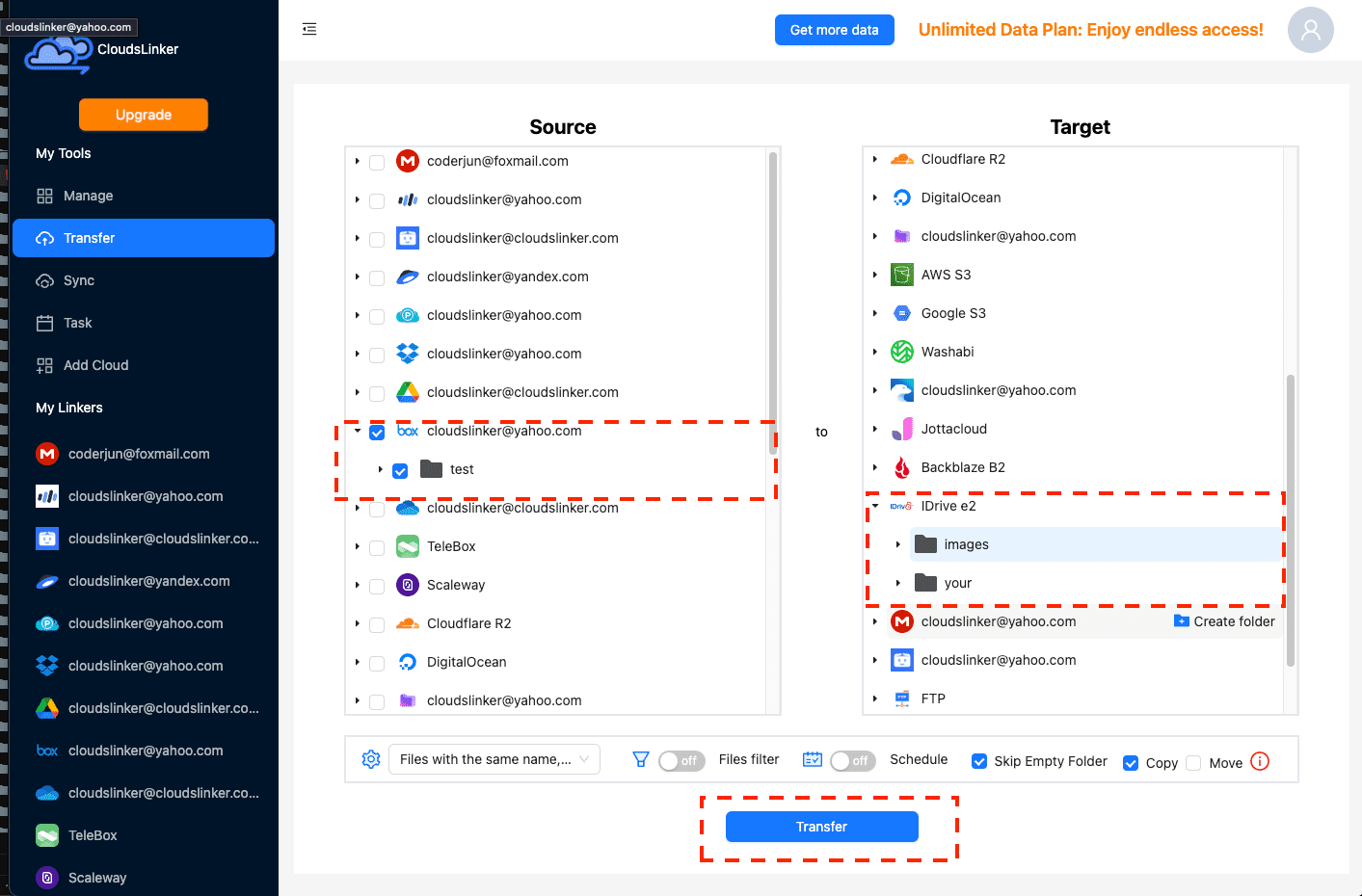
Task: Click the Dropbox icon in Source list
Action: [408, 354]
